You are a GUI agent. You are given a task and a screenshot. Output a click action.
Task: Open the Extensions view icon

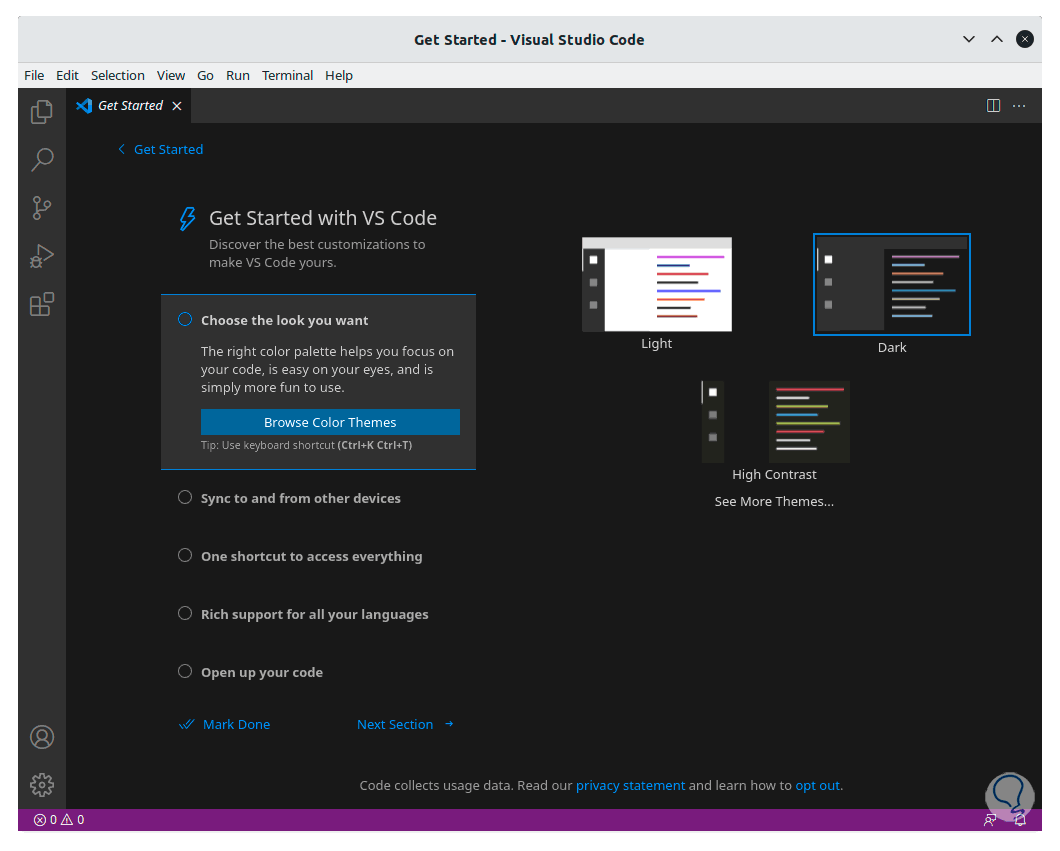click(x=42, y=304)
